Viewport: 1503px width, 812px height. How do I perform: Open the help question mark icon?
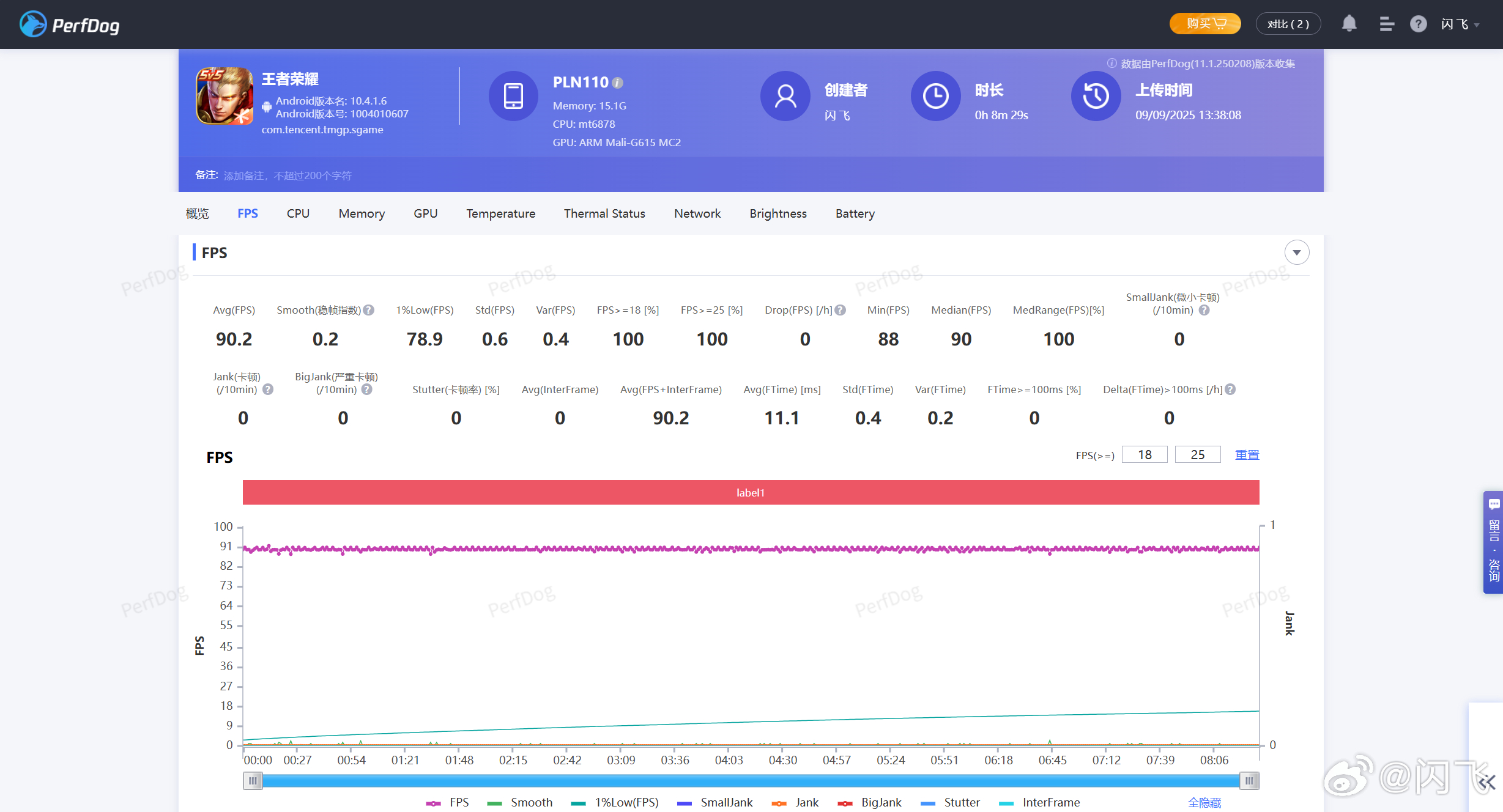click(1418, 24)
